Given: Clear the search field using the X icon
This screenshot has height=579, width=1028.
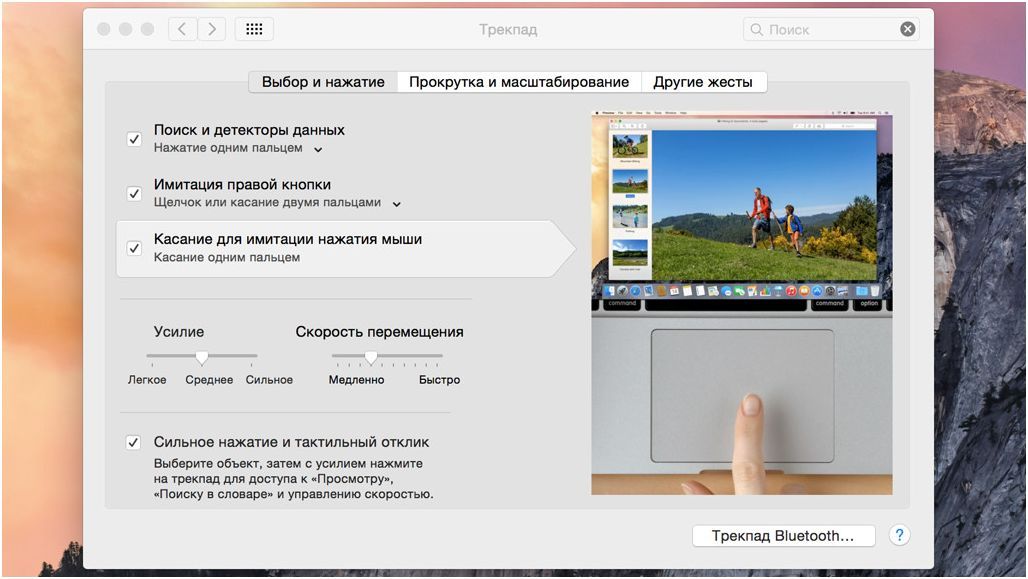Looking at the screenshot, I should click(x=908, y=29).
